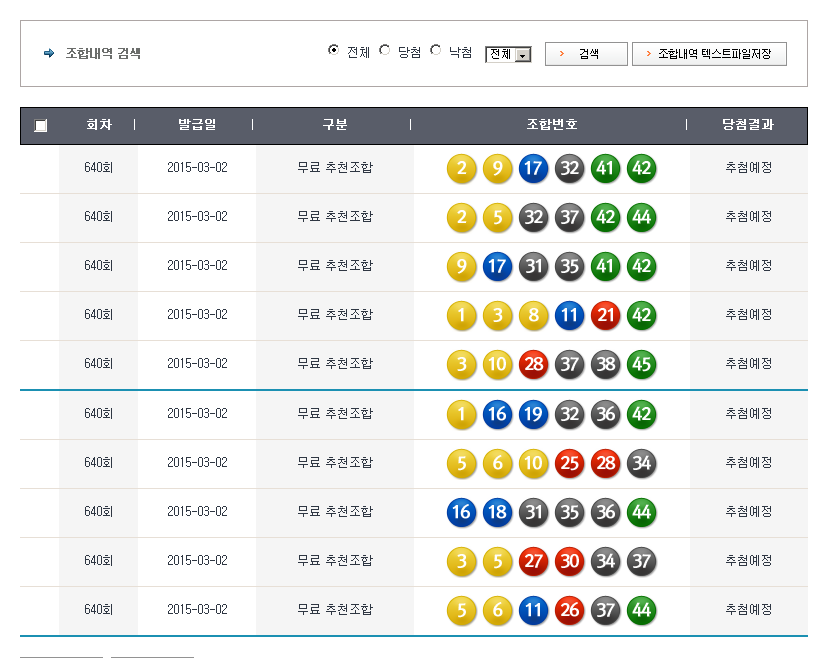The height and width of the screenshot is (658, 828).
Task: Click the blue number 19 lottery ball
Action: [533, 414]
